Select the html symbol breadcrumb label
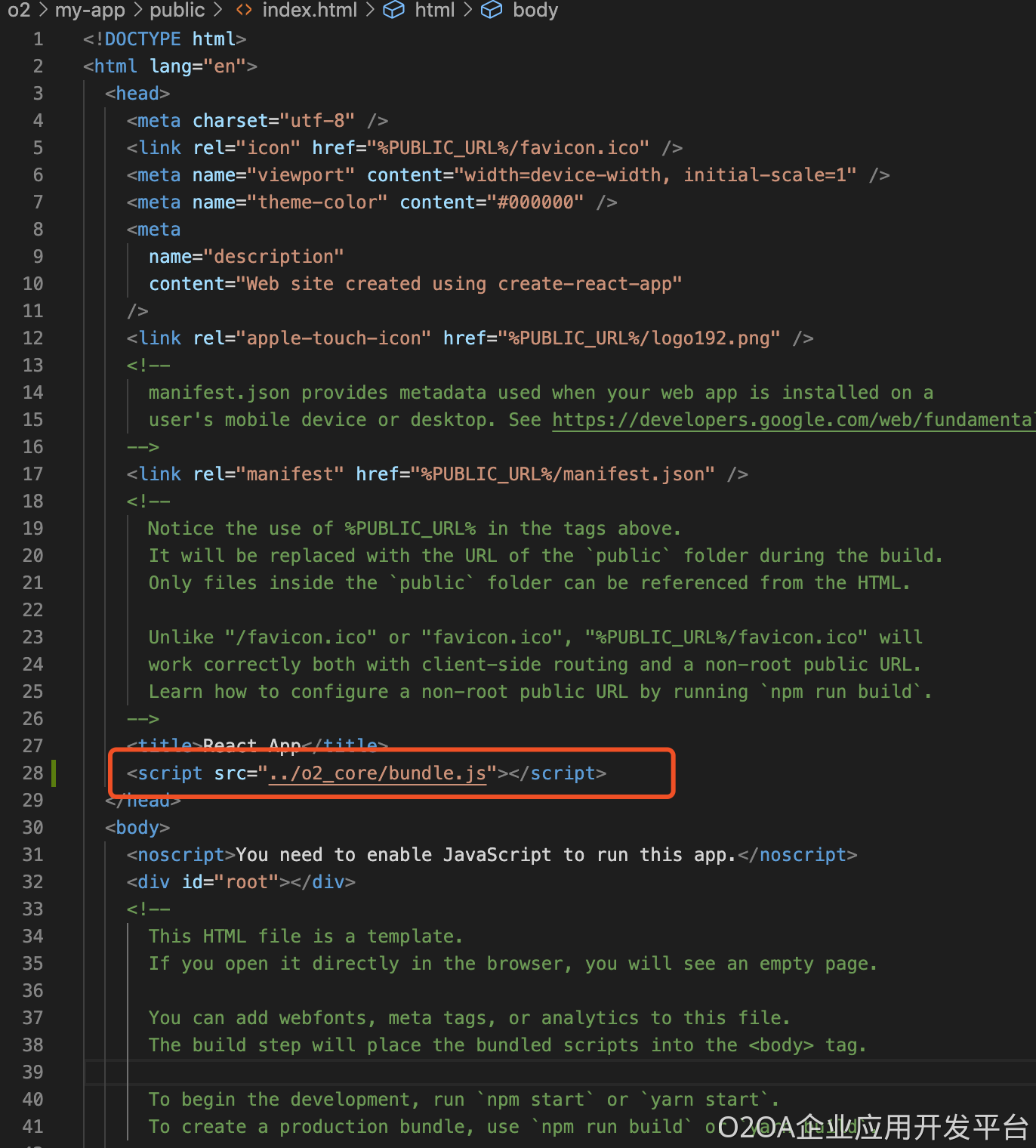 435,10
